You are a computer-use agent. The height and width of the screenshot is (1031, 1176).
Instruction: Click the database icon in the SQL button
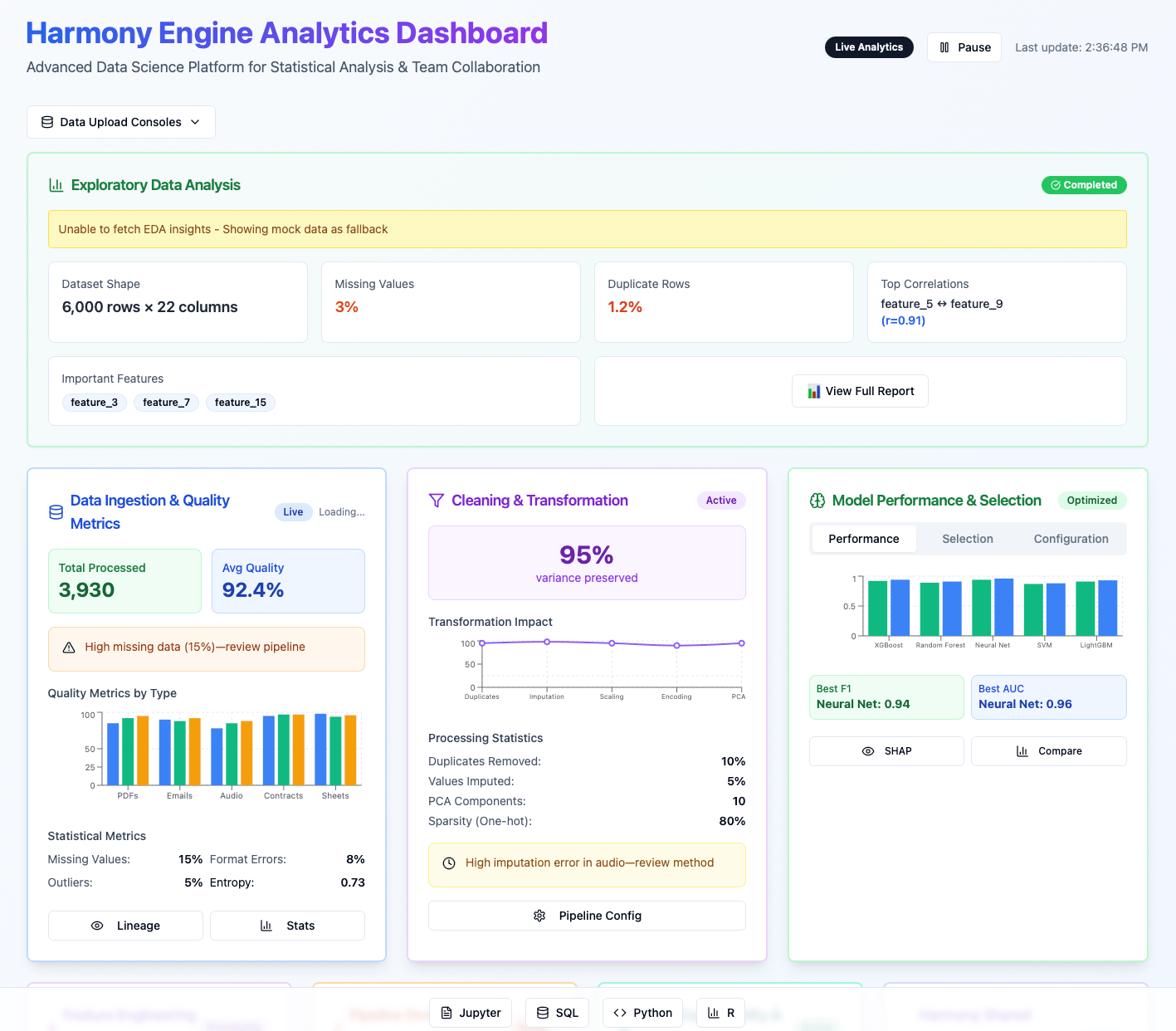point(543,1013)
